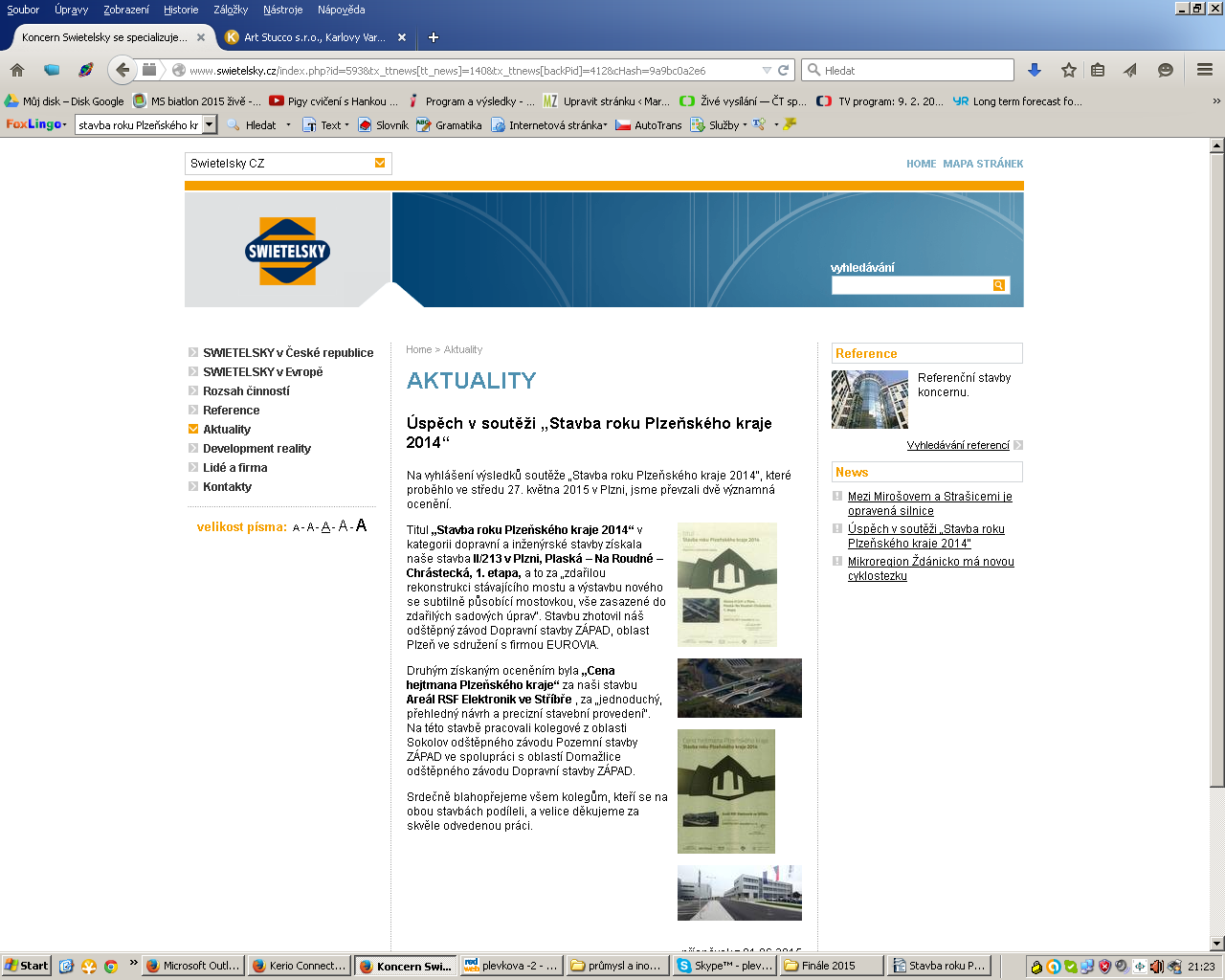Open the Nápověda menu
This screenshot has width=1225, height=980.
tap(341, 10)
